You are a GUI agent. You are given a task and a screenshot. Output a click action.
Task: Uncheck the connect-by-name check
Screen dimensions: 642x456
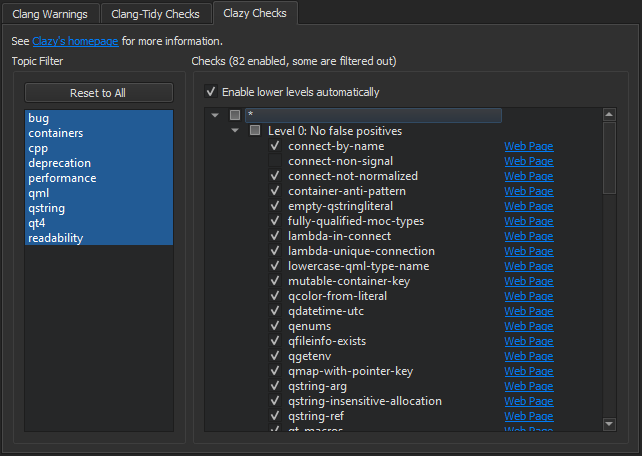click(275, 146)
